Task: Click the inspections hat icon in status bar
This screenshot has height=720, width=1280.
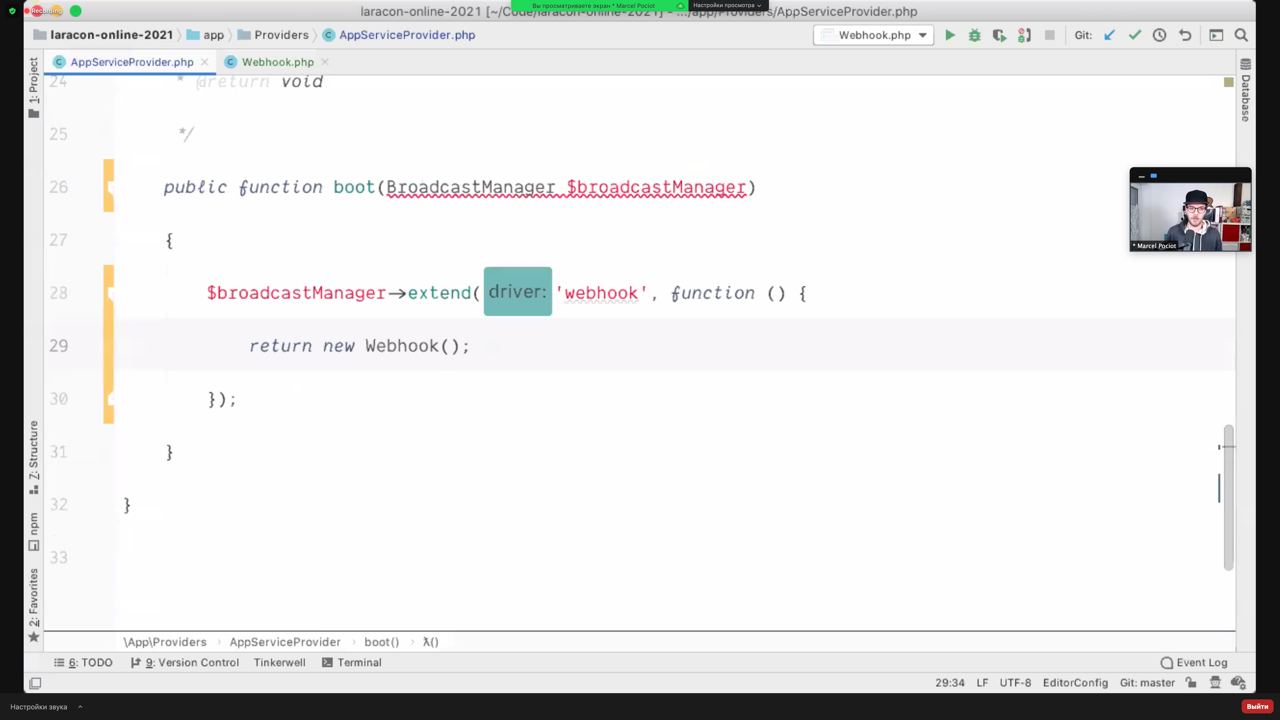Action: click(1215, 683)
